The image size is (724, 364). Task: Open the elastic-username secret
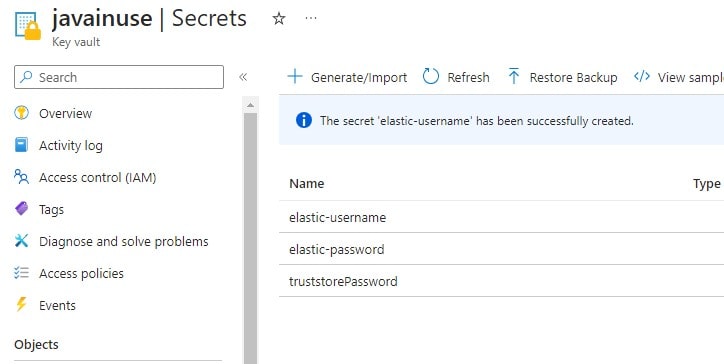(x=338, y=217)
